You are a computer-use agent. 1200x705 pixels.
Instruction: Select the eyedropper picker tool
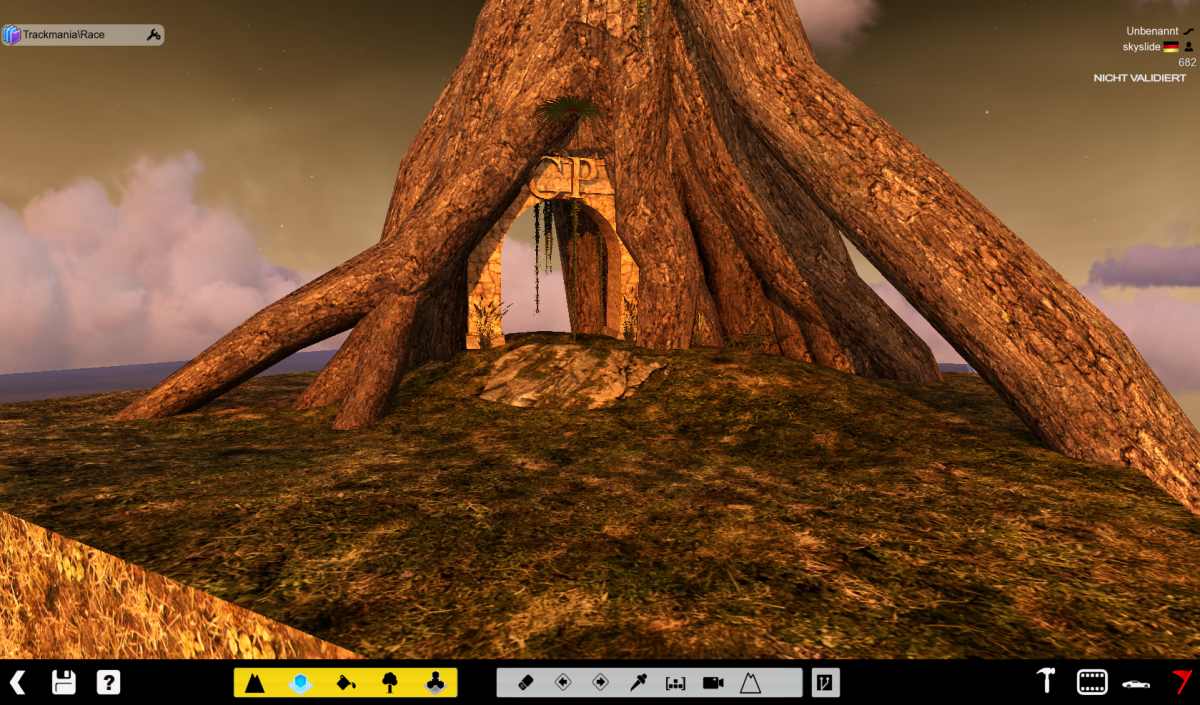click(637, 683)
